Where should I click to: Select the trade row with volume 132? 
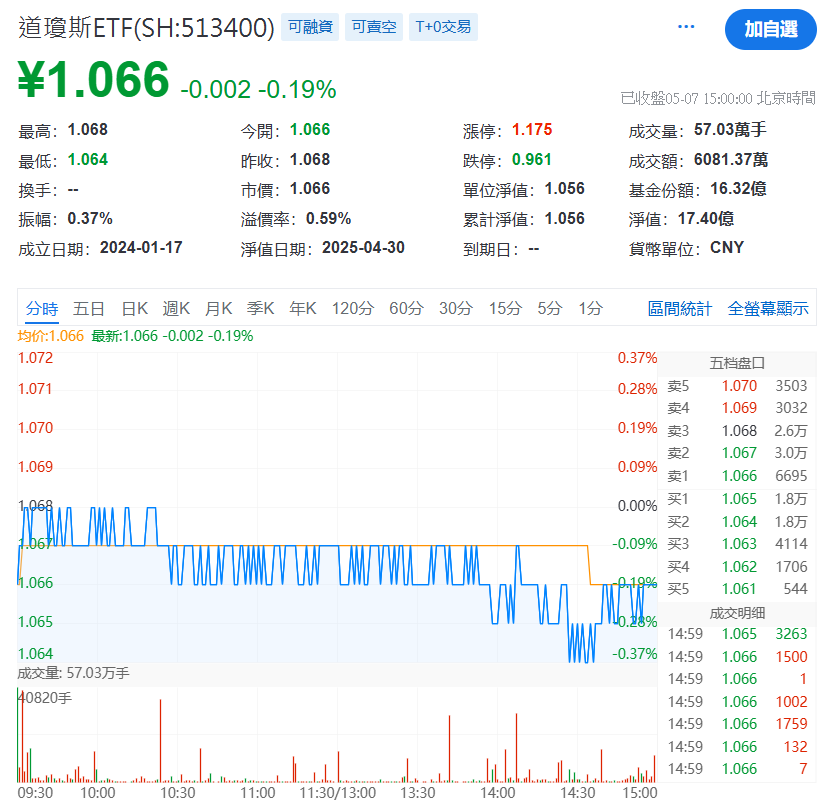[x=737, y=746]
